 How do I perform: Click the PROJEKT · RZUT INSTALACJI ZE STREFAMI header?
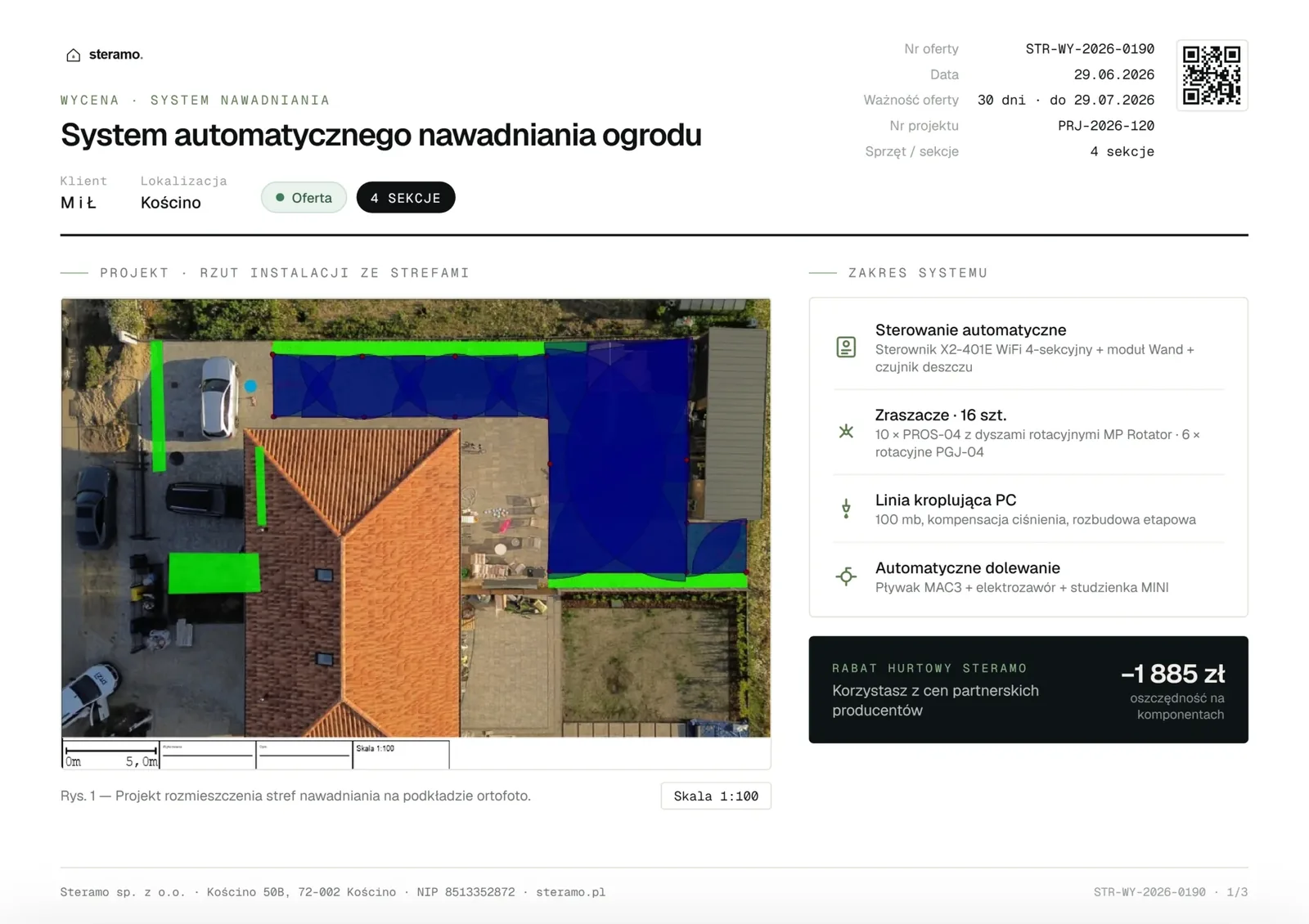click(285, 273)
